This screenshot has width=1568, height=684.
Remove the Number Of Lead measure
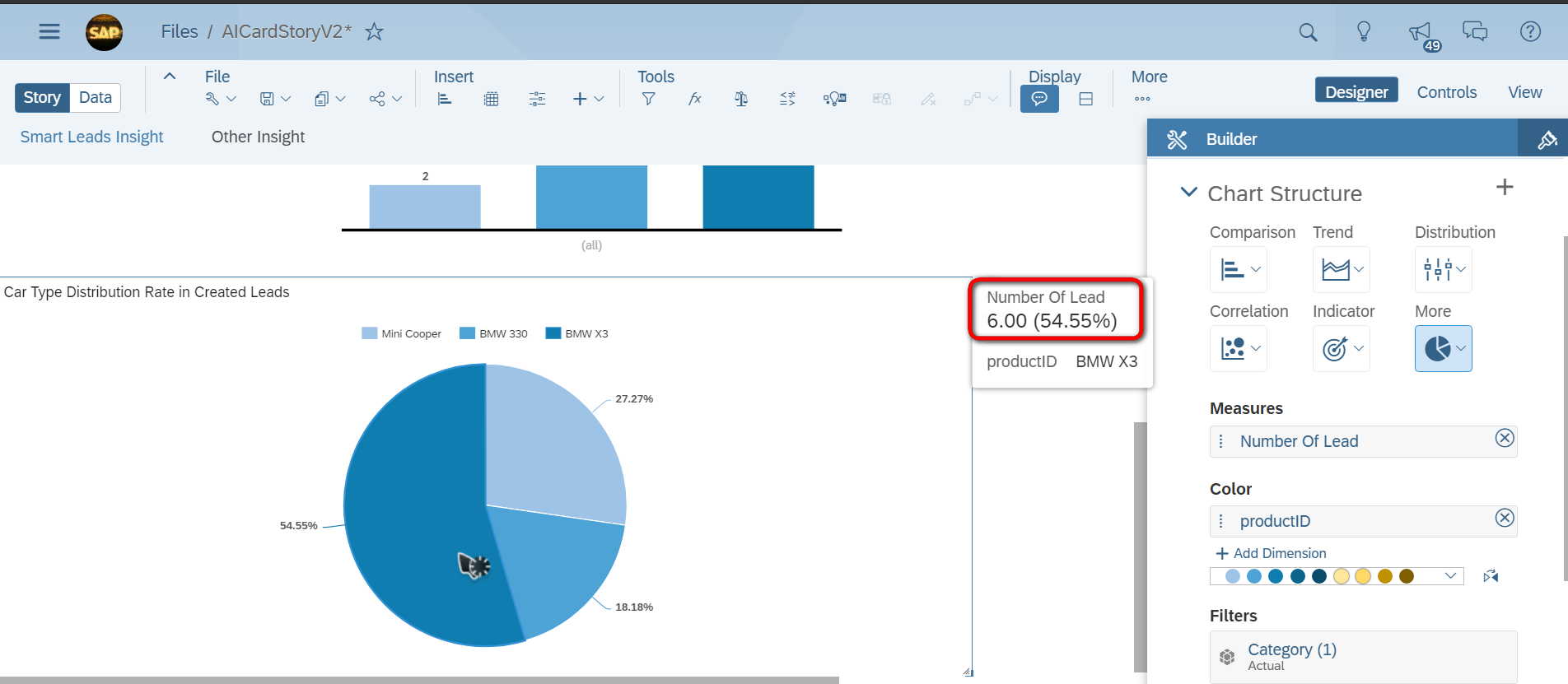pos(1505,438)
